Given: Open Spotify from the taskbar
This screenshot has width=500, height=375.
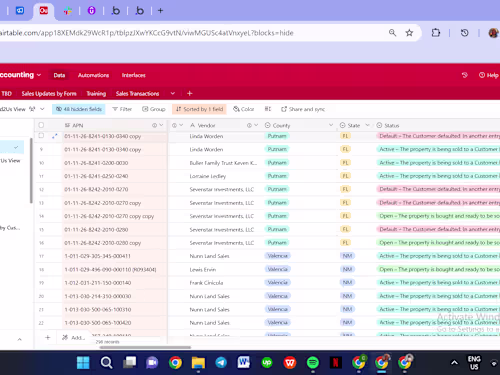Looking at the screenshot, I should tap(313, 362).
